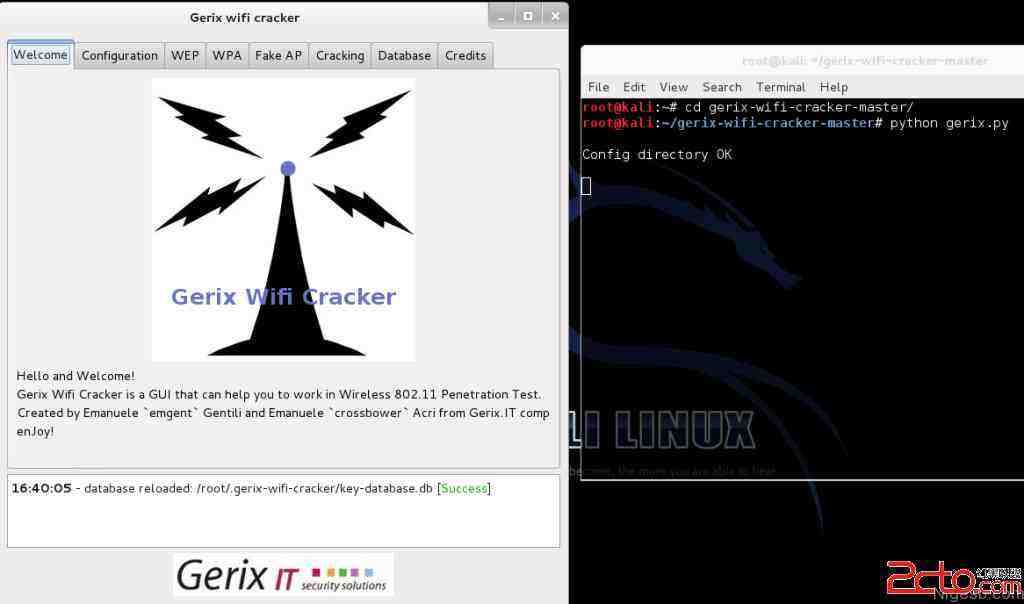This screenshot has width=1024, height=604.
Task: Close the Gerix wifi cracker window
Action: 555,16
